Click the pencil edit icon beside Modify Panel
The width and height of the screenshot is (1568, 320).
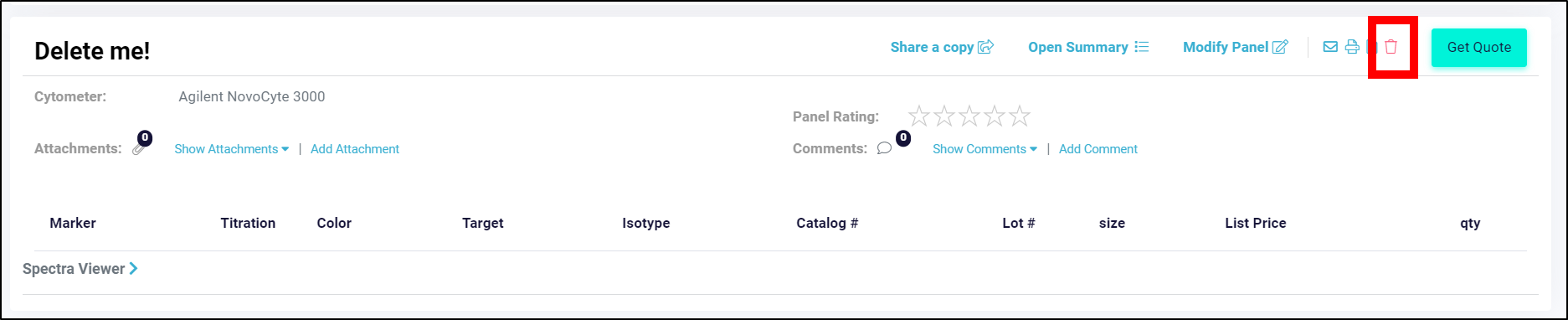1280,47
